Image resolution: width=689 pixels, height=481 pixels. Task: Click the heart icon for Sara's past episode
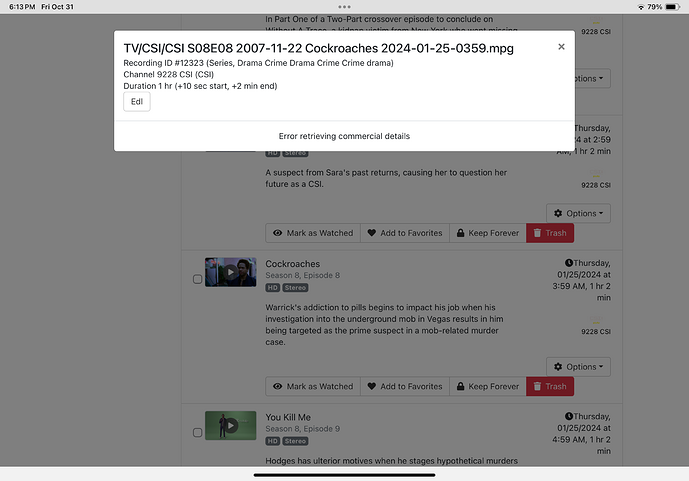pyautogui.click(x=371, y=233)
